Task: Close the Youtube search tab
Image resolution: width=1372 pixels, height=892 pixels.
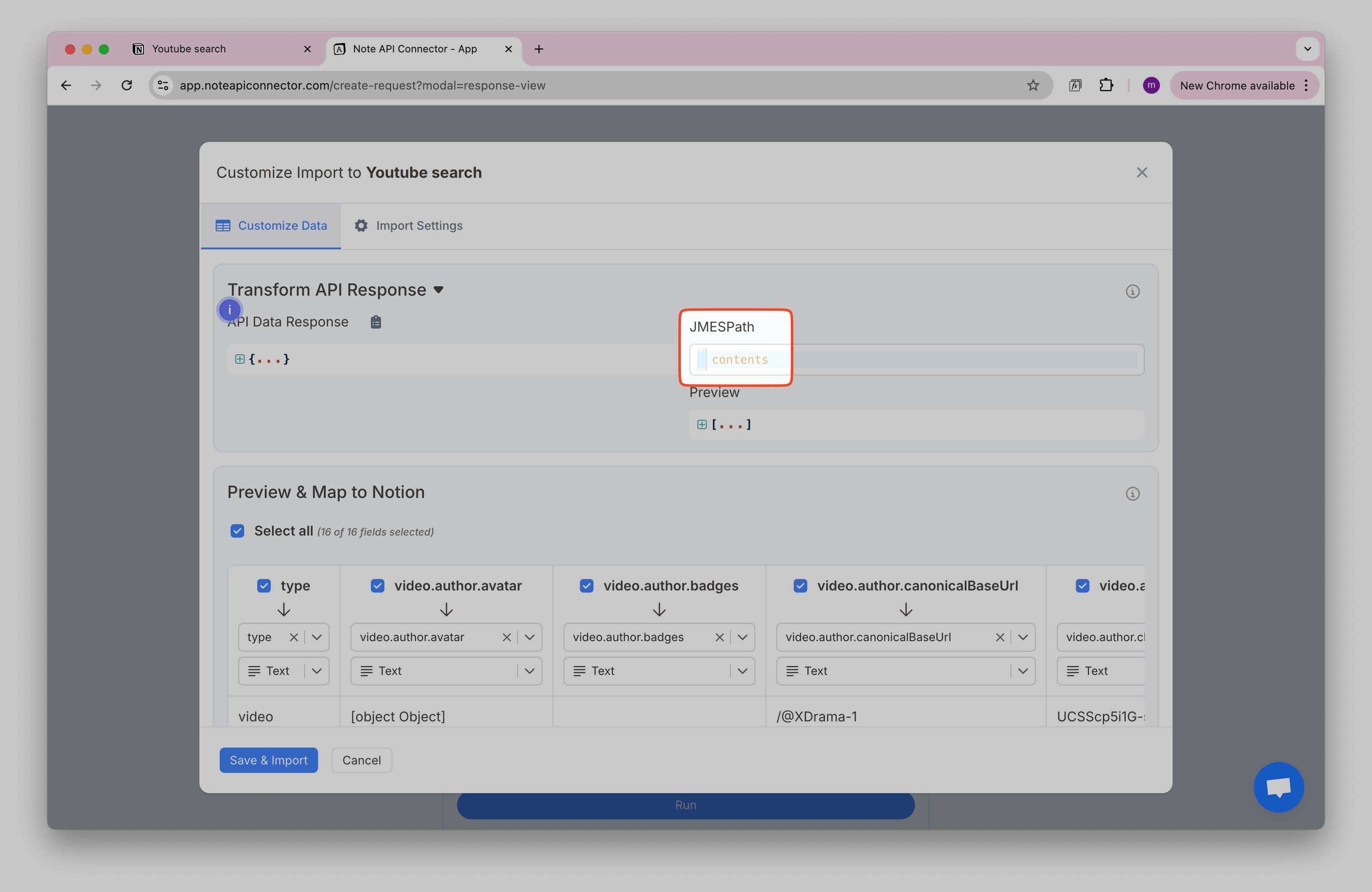Action: (x=307, y=49)
